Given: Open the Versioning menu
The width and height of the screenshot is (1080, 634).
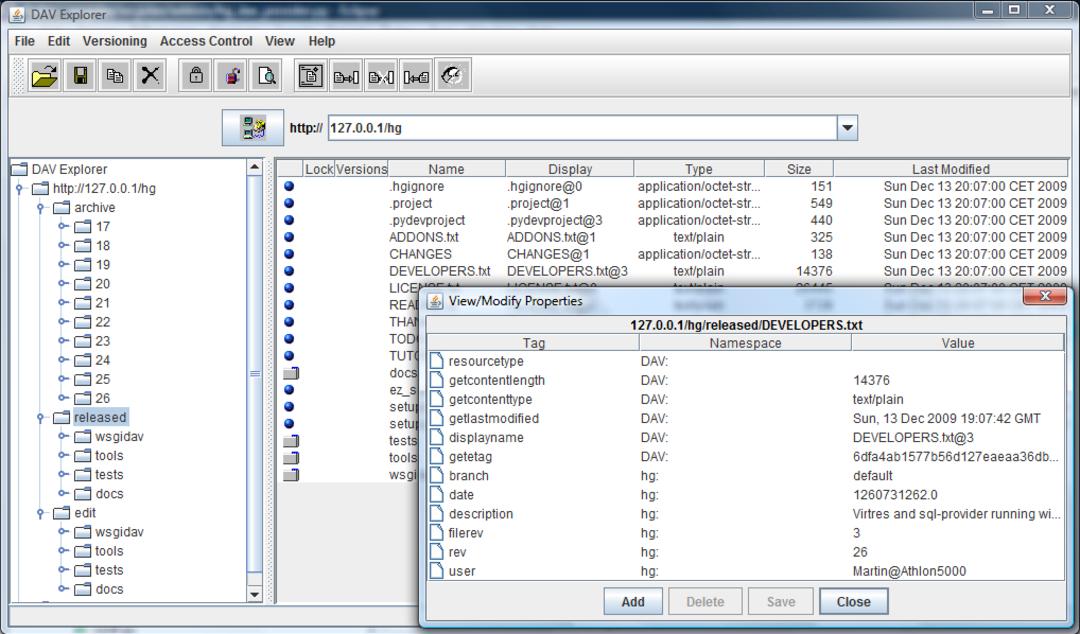Looking at the screenshot, I should pos(115,41).
